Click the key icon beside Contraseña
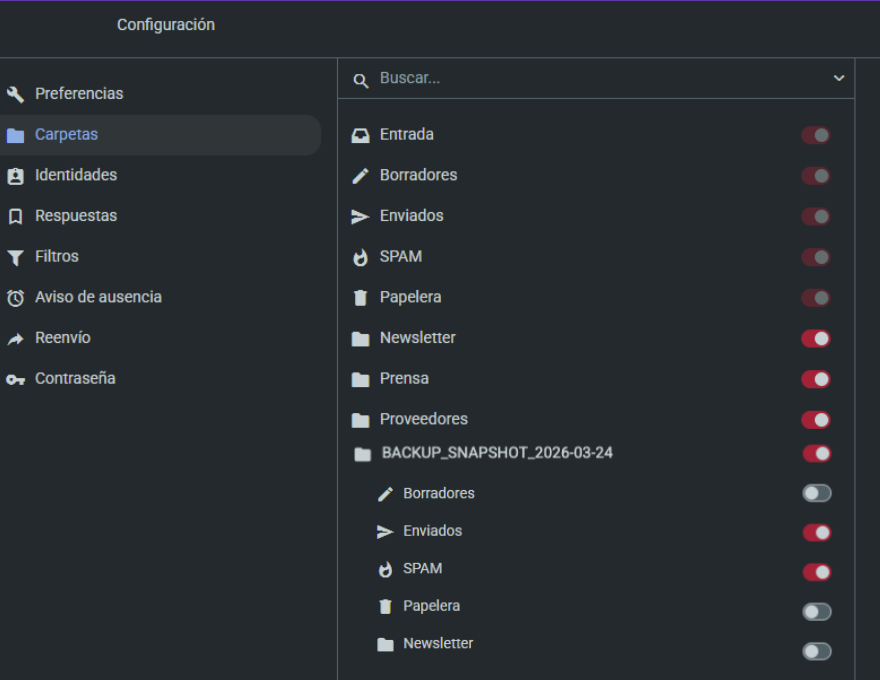Image resolution: width=880 pixels, height=680 pixels. click(x=15, y=379)
